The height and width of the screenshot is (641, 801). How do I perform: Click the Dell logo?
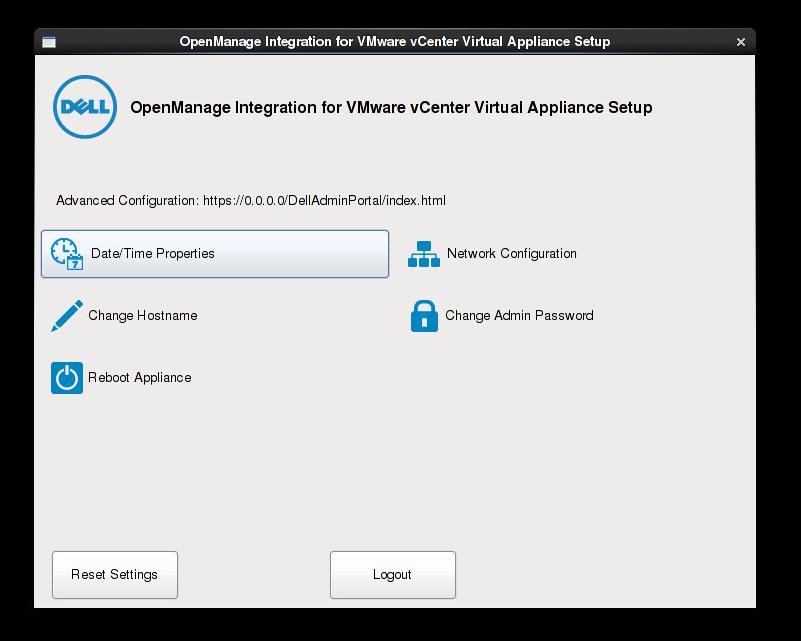85,107
